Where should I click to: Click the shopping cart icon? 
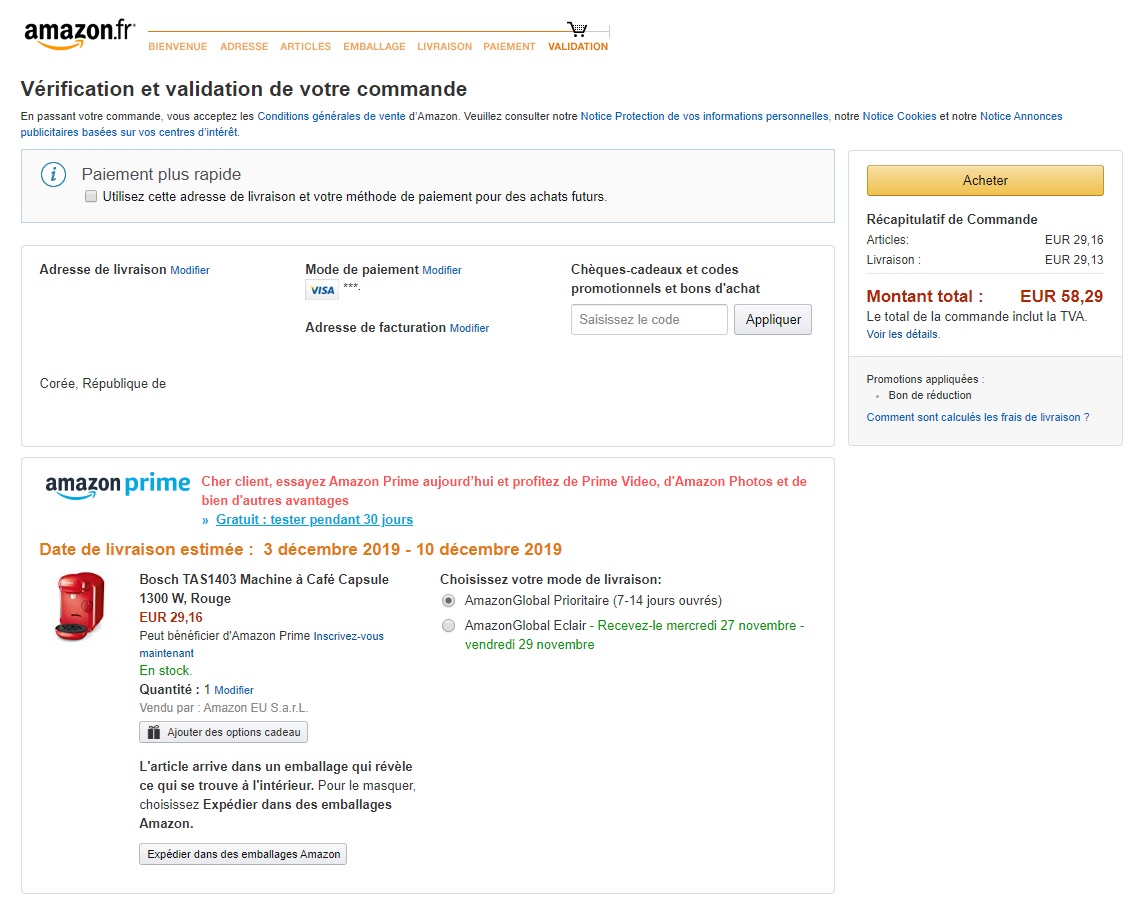coord(577,29)
